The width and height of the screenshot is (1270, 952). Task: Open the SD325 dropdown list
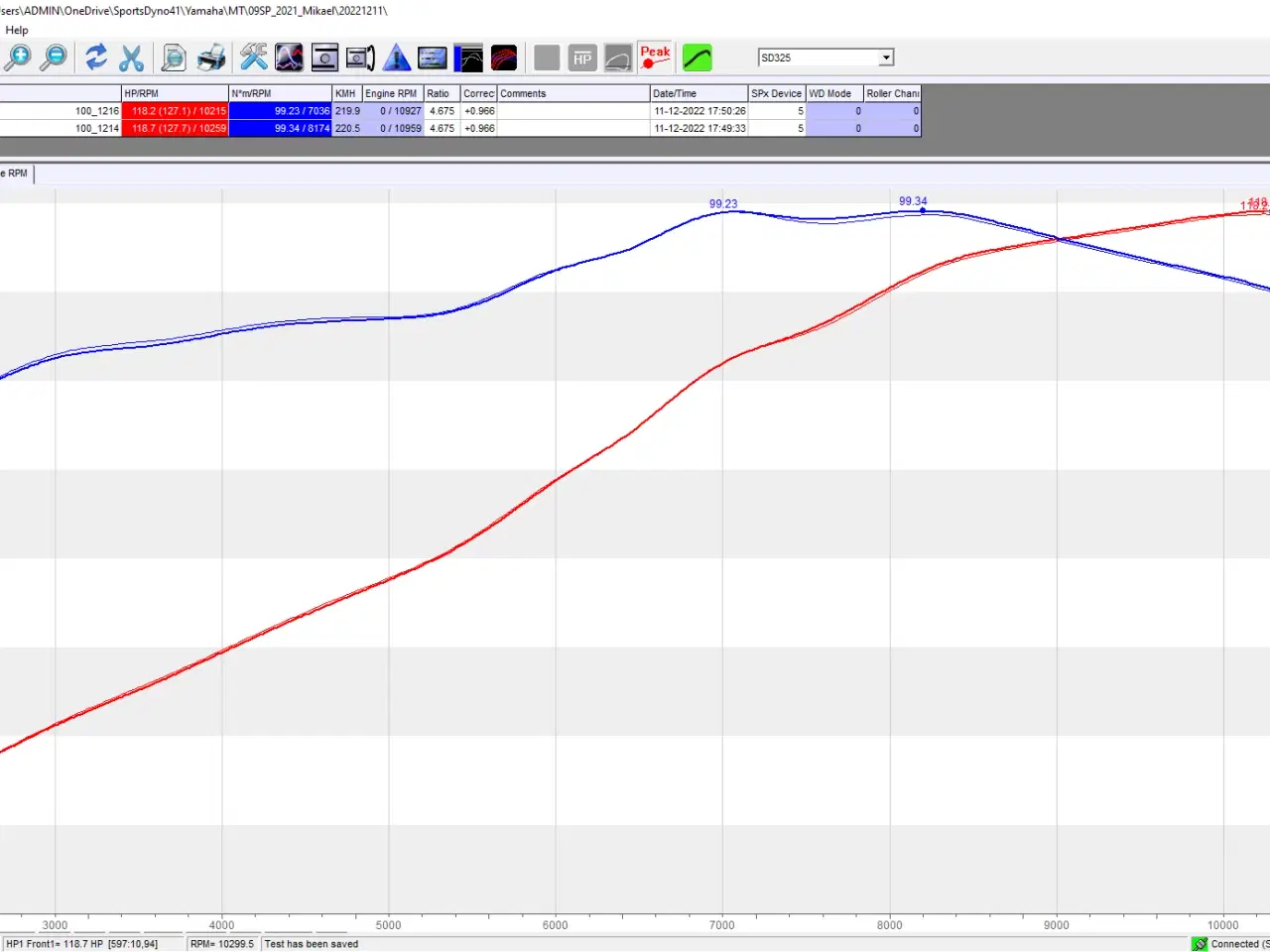click(886, 58)
